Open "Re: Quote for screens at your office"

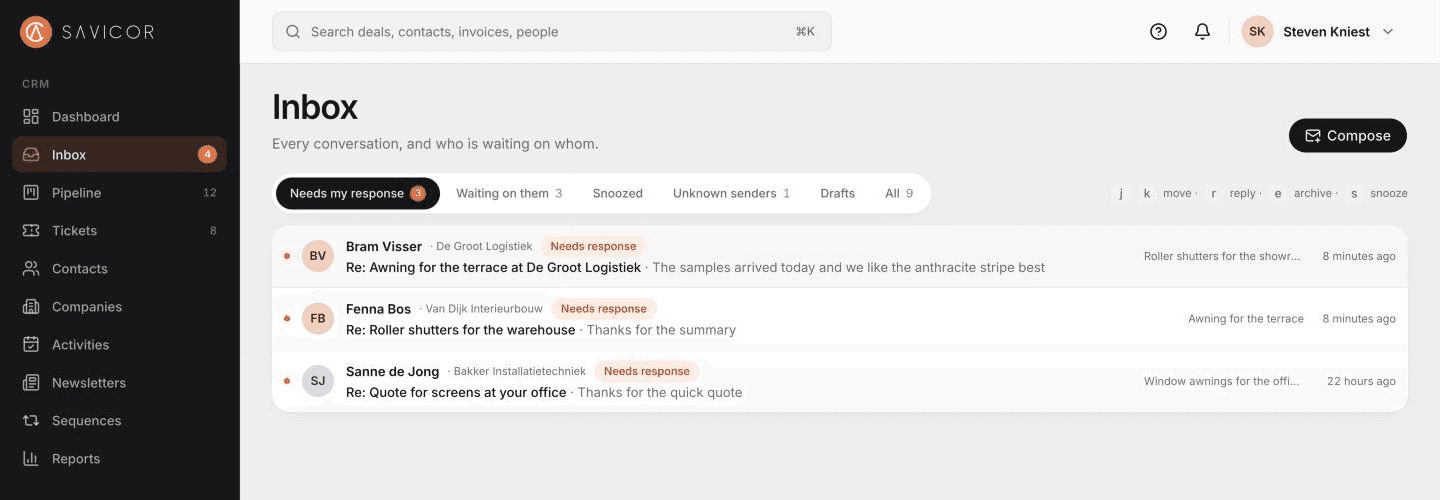point(456,393)
